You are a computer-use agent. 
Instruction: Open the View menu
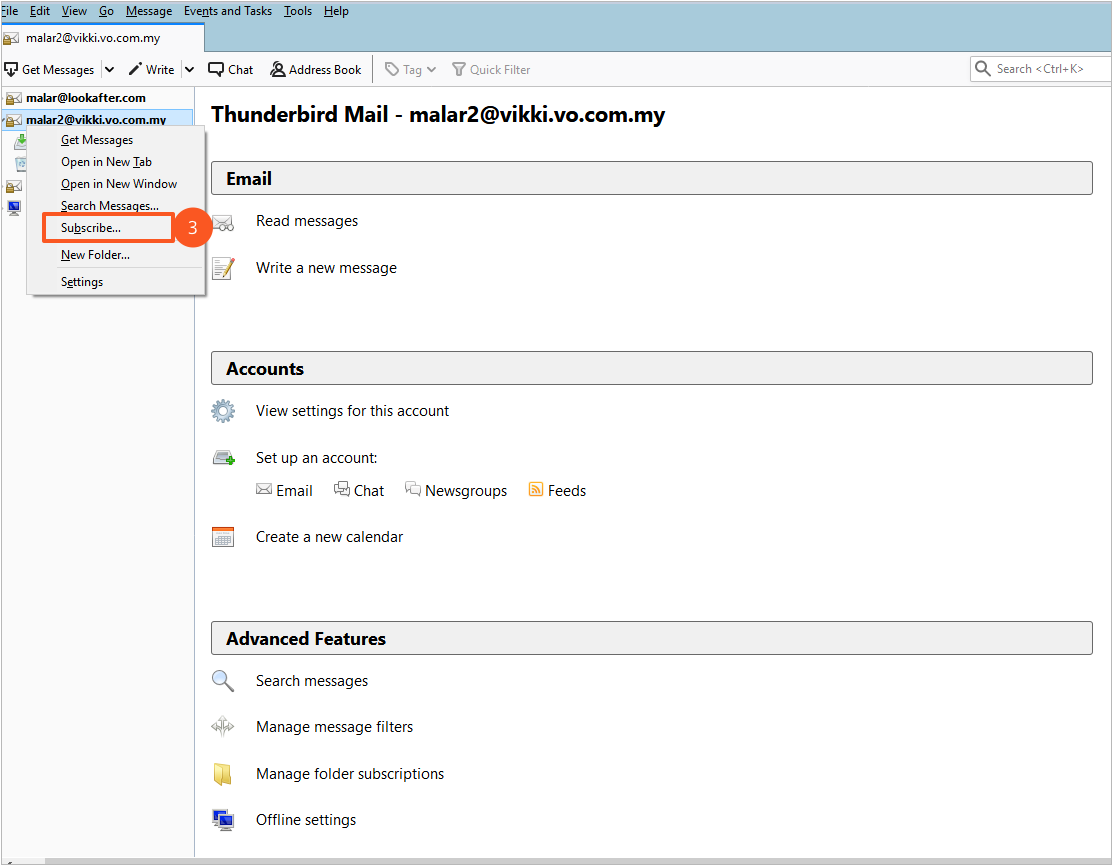(74, 11)
